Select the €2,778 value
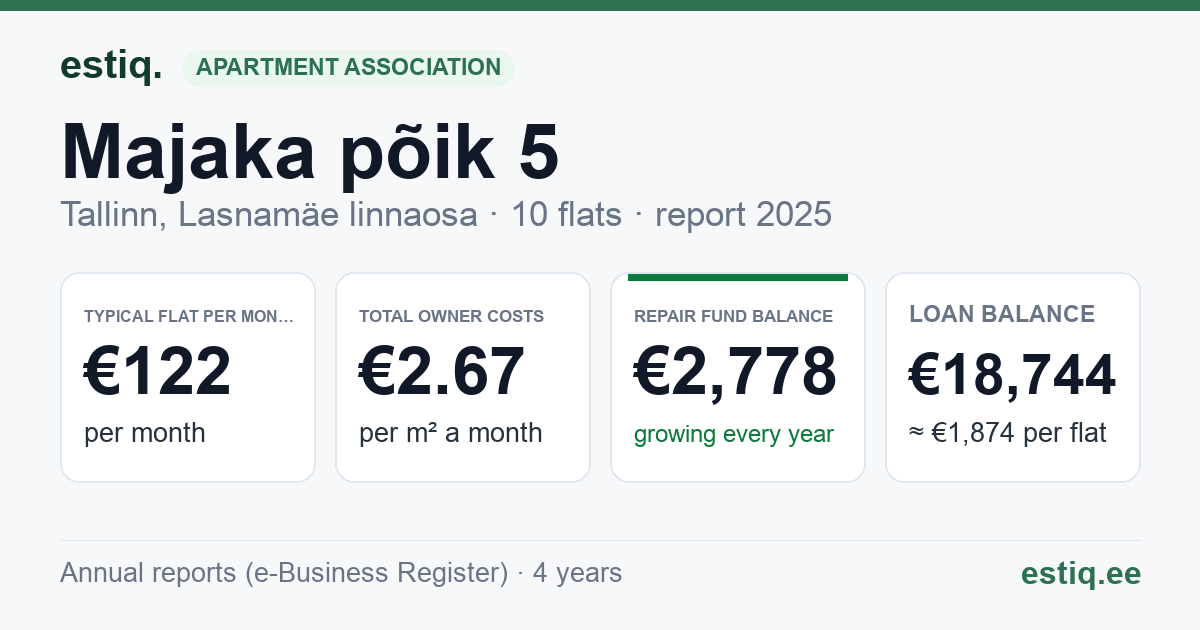The image size is (1200, 630). [x=736, y=371]
